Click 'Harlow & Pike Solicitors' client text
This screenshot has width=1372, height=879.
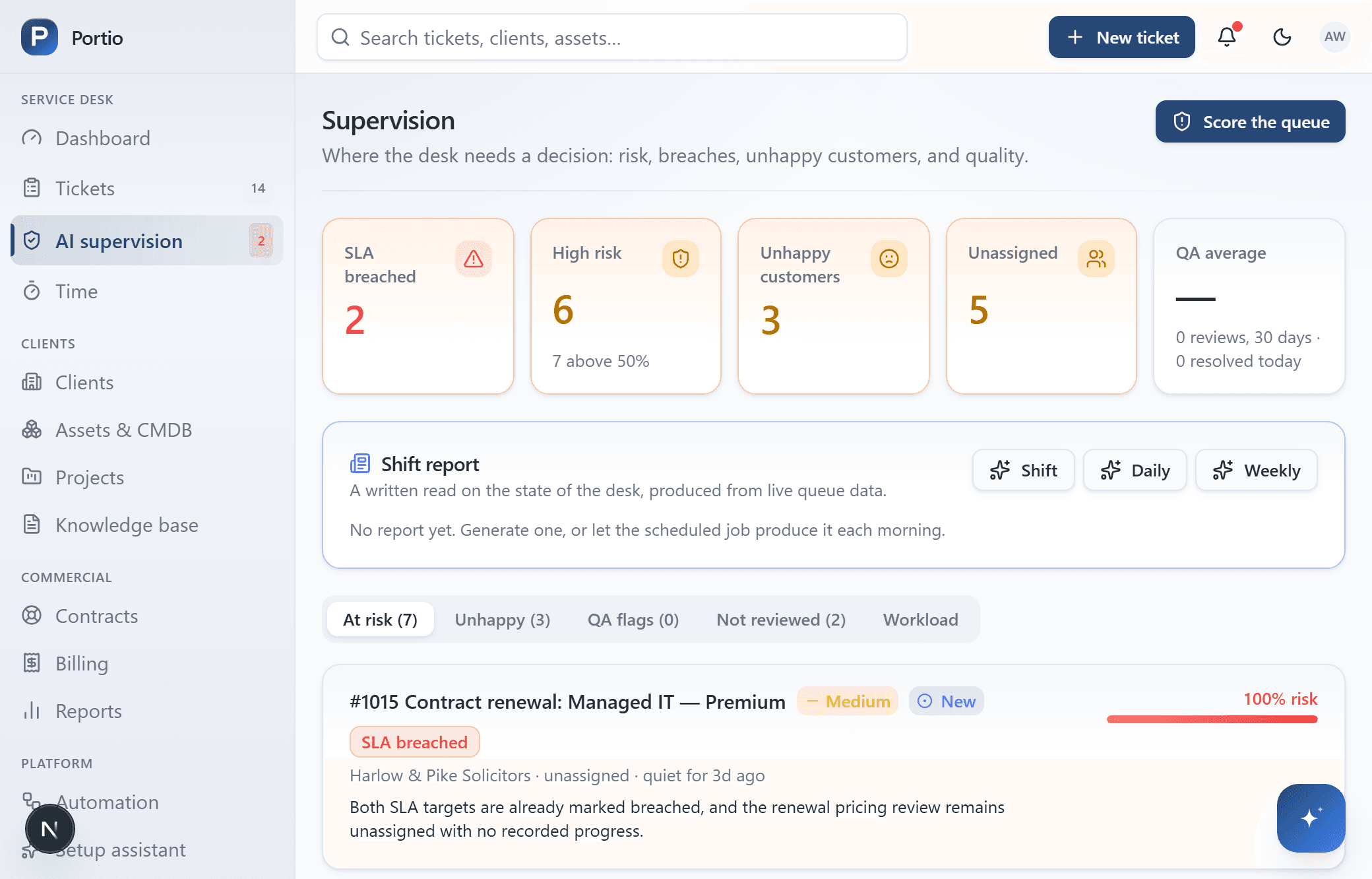(440, 775)
